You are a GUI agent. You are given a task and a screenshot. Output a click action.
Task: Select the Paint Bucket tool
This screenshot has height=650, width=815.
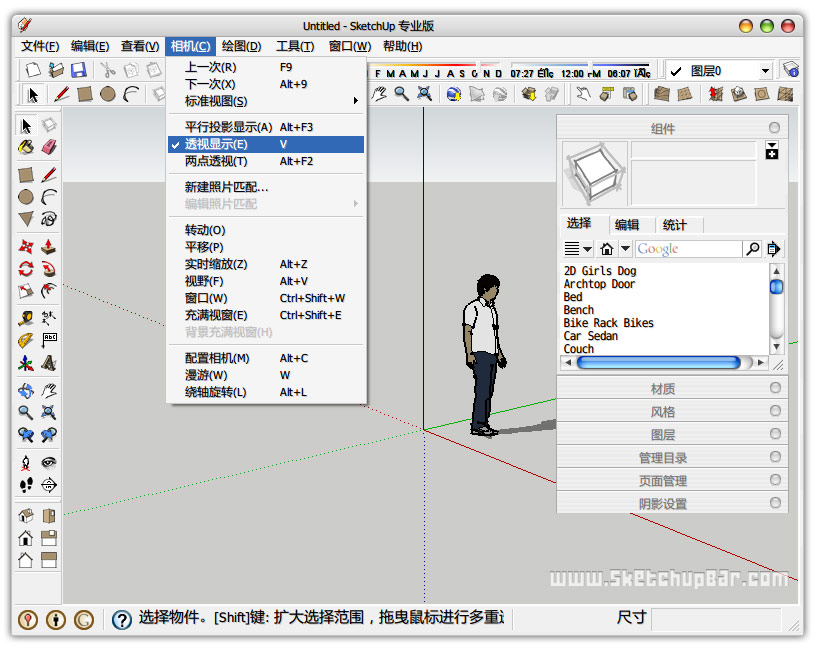click(26, 148)
